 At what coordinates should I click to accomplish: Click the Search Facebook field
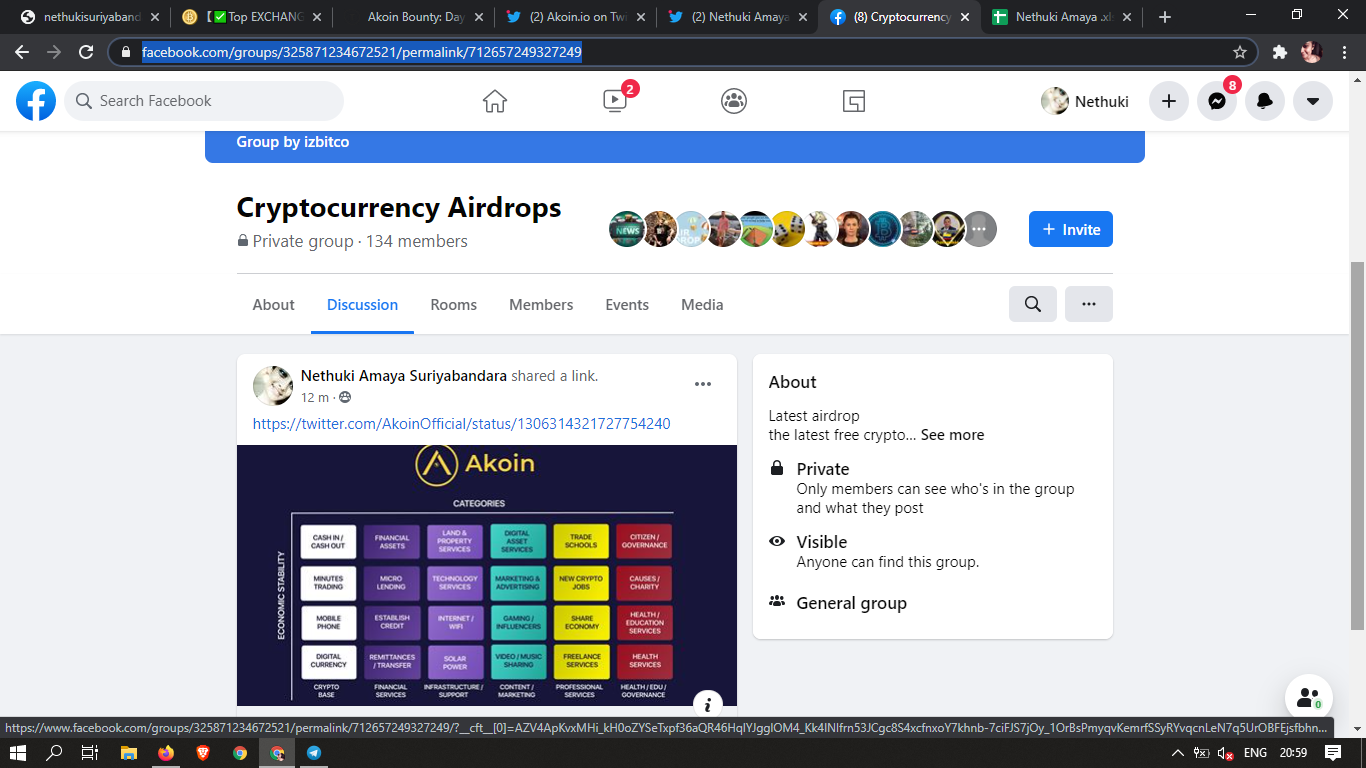coord(204,101)
